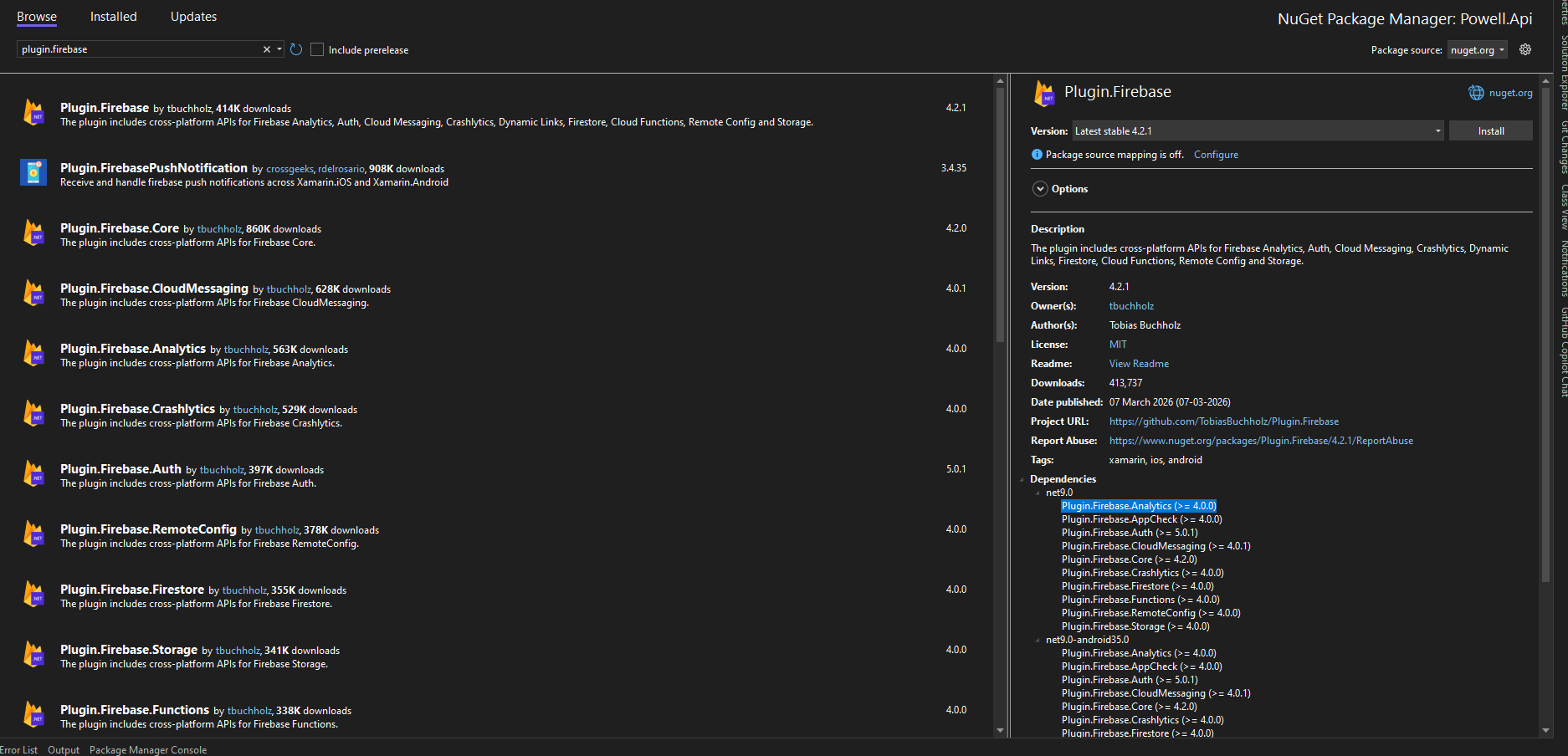Click the refresh icon beside the search box

tap(296, 49)
